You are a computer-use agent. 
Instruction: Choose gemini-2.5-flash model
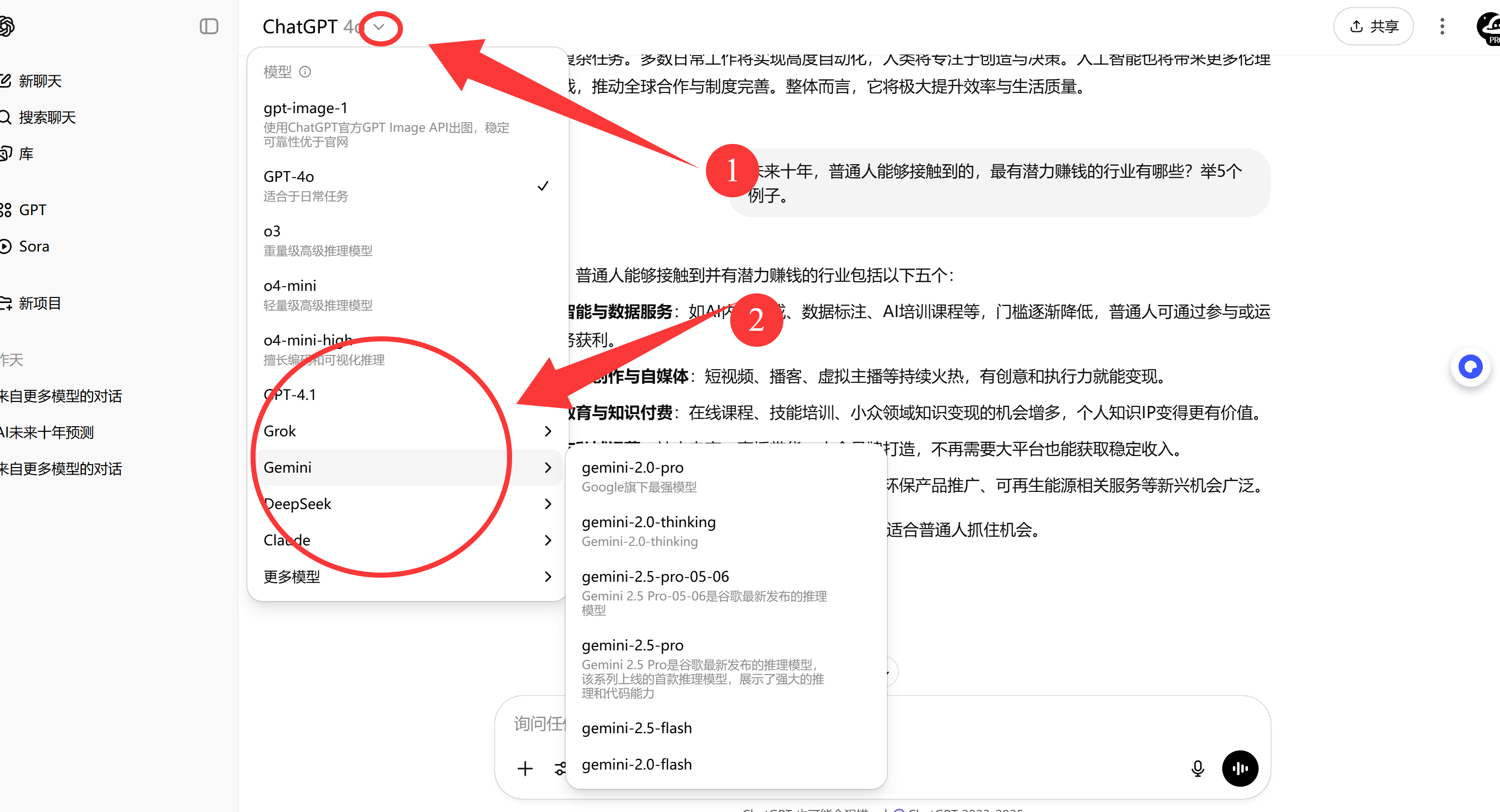tap(726, 728)
